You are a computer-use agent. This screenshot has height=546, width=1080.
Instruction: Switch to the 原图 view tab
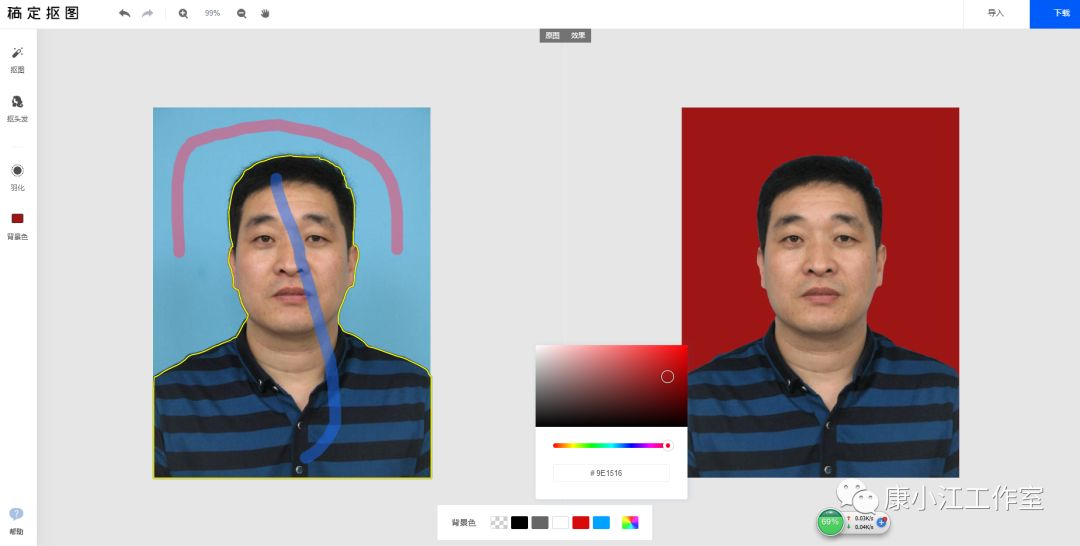pos(552,35)
